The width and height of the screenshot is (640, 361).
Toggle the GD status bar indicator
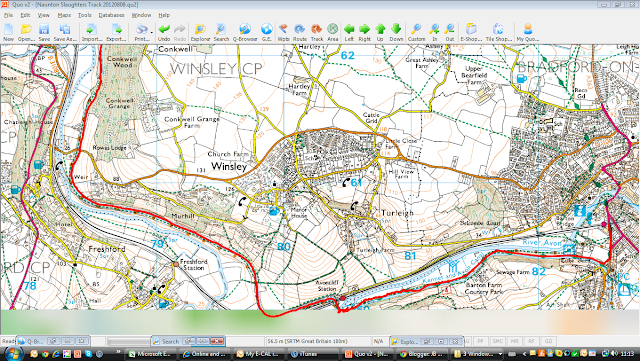[x=548, y=341]
